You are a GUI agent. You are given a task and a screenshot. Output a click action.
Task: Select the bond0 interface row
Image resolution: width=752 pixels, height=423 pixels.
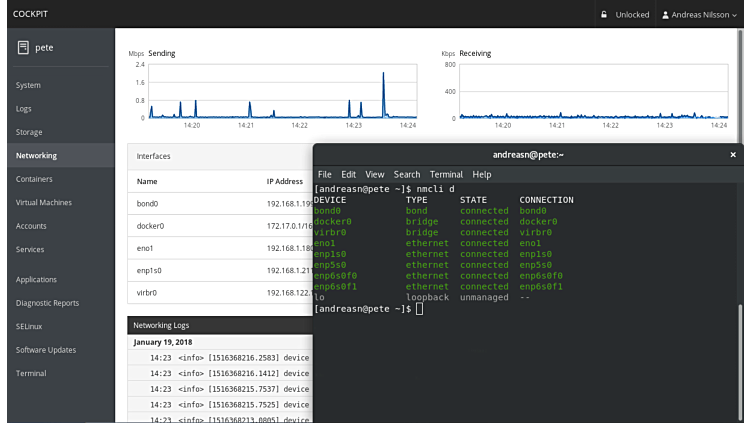(x=148, y=204)
